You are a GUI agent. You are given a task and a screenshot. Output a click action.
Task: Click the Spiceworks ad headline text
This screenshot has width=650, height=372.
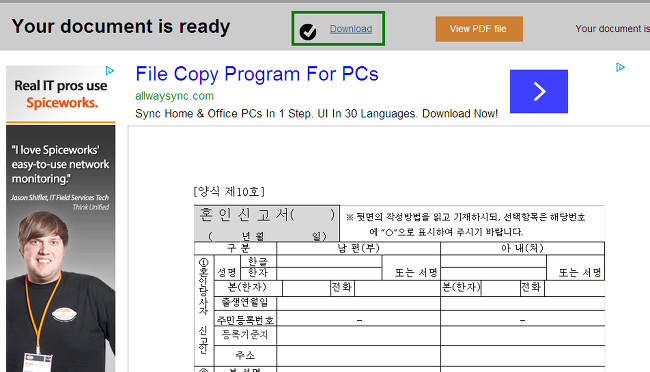(61, 94)
